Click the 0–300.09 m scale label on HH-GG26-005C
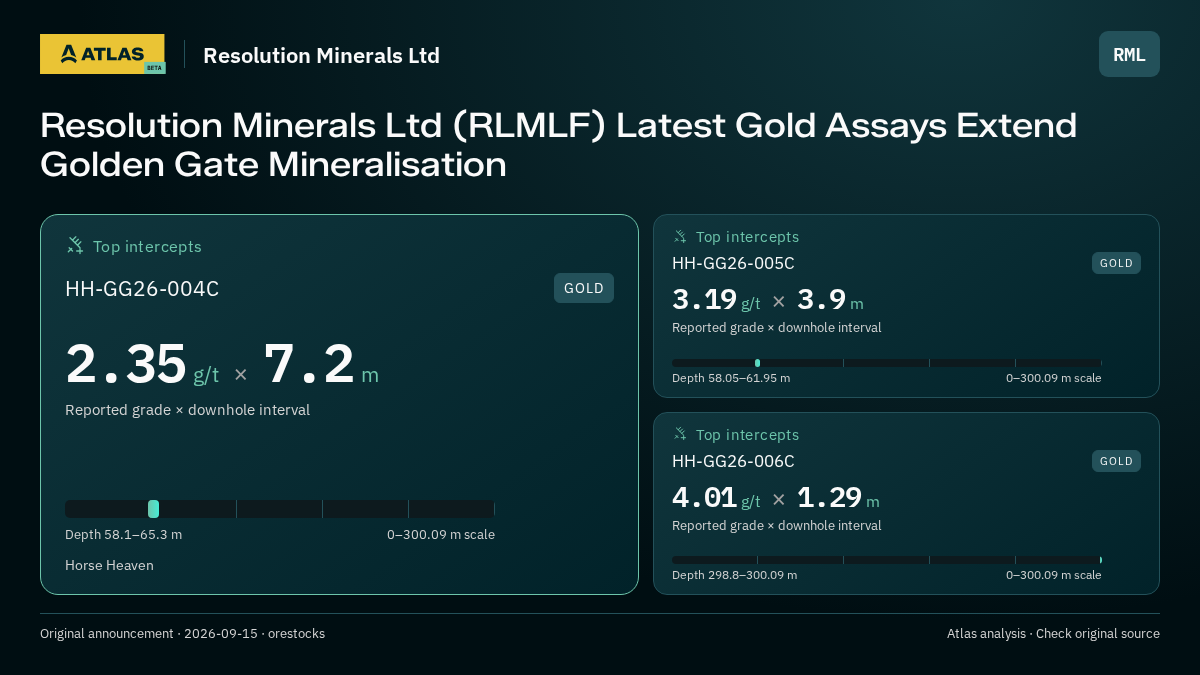This screenshot has height=675, width=1200. tap(1053, 378)
